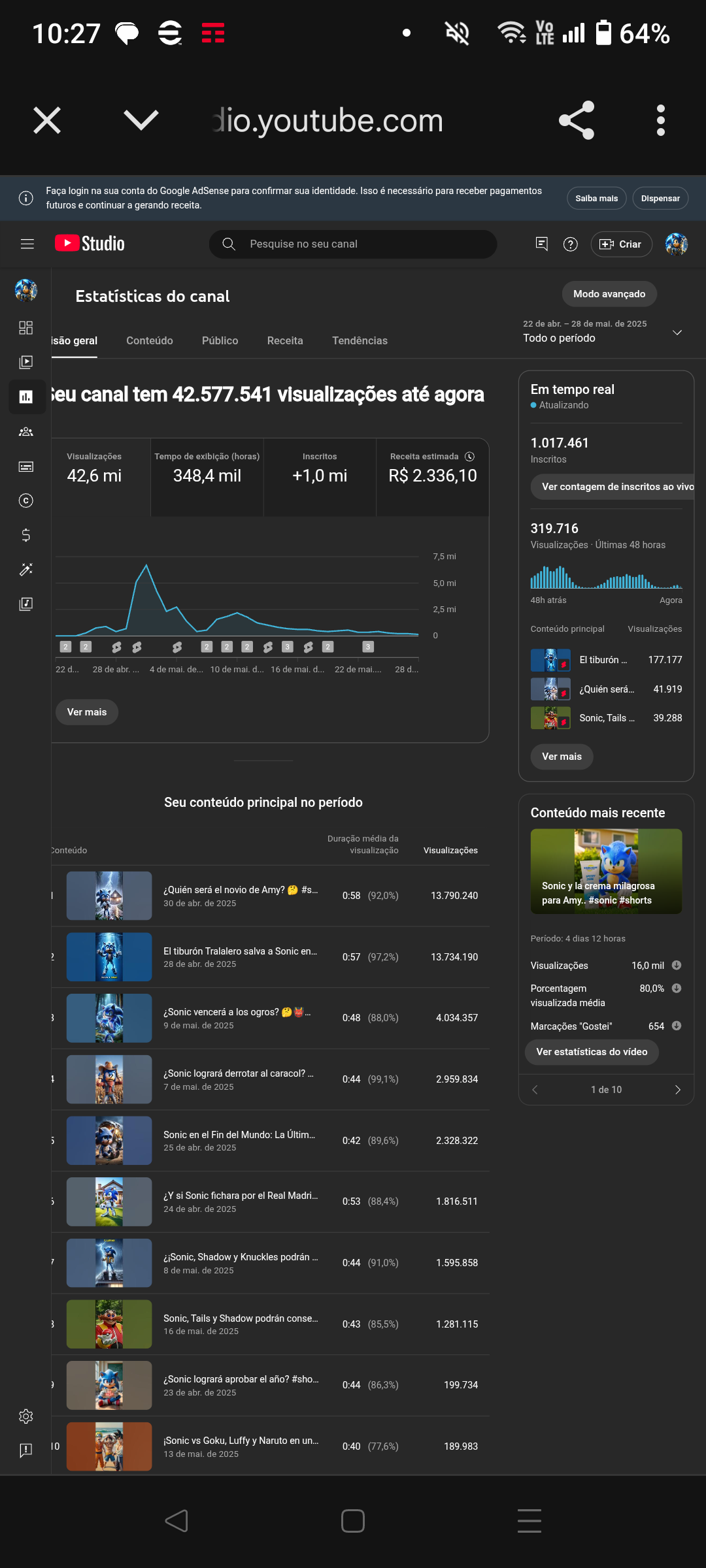The height and width of the screenshot is (1568, 706).
Task: Open El tiburón Tralalero salva a Sonic video title
Action: 241,951
